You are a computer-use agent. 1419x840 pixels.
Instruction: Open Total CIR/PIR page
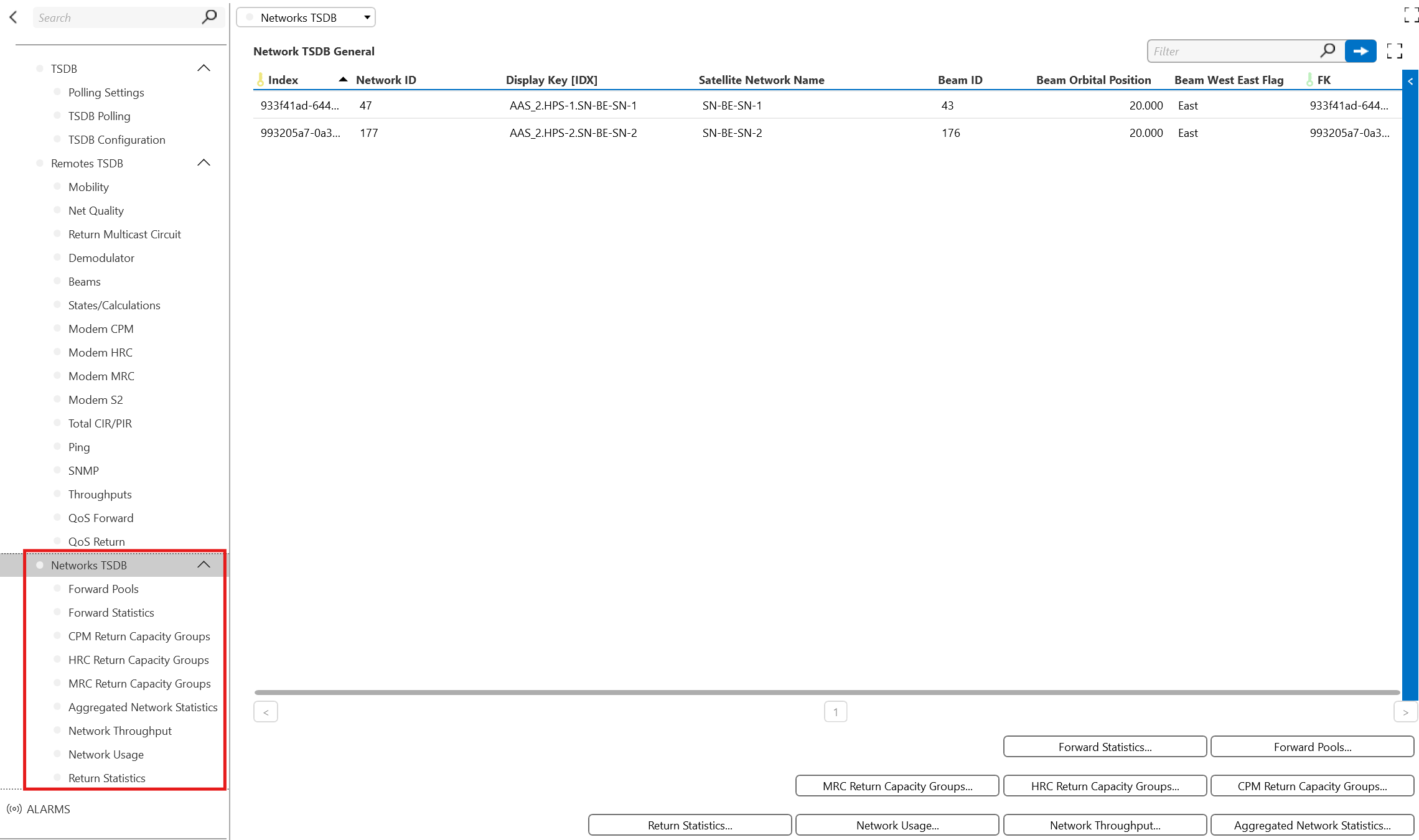pyautogui.click(x=100, y=423)
